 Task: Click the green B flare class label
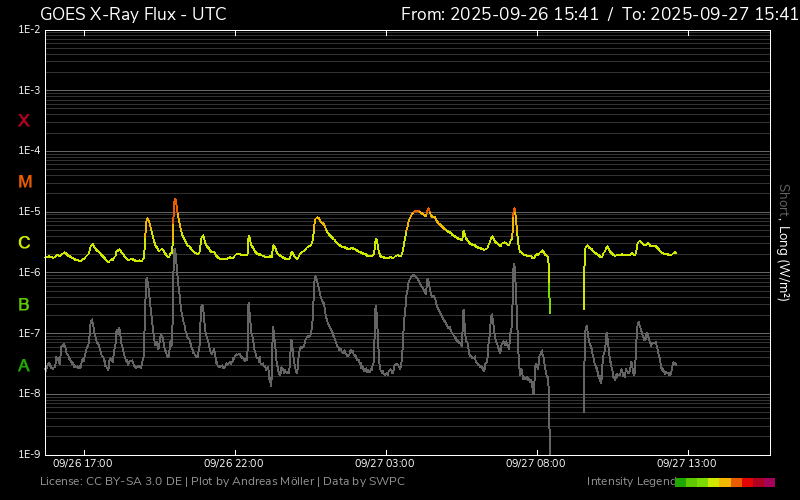coord(24,304)
